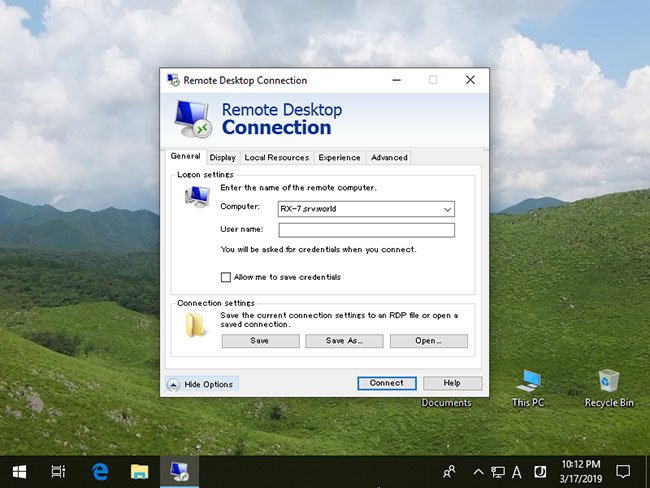Click the IME input mode 'A' indicator
Image resolution: width=650 pixels, height=488 pixels.
click(x=517, y=472)
